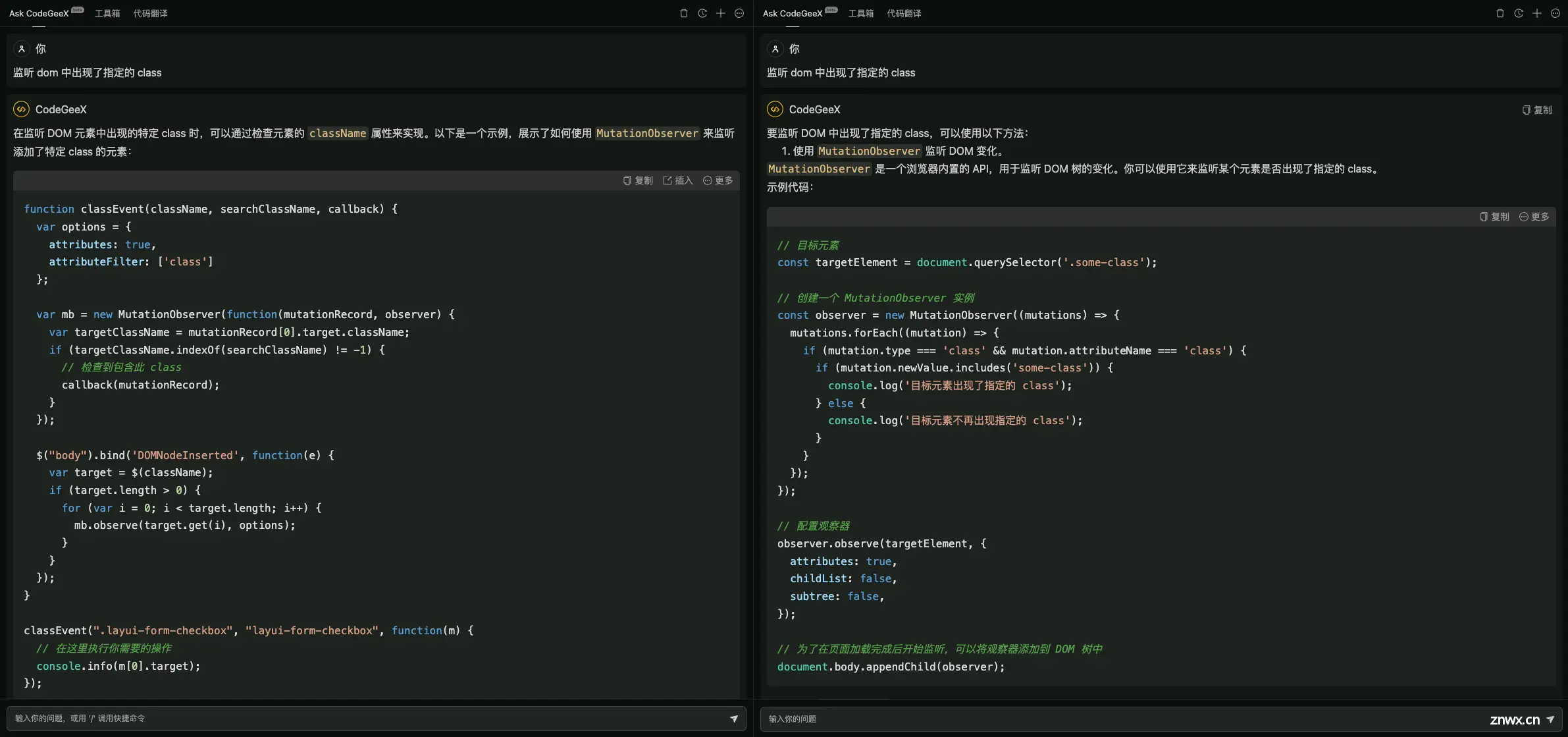Click comment '// 创建一个 MutationObserver 实例'
Viewport: 1568px width, 737px height.
click(876, 298)
